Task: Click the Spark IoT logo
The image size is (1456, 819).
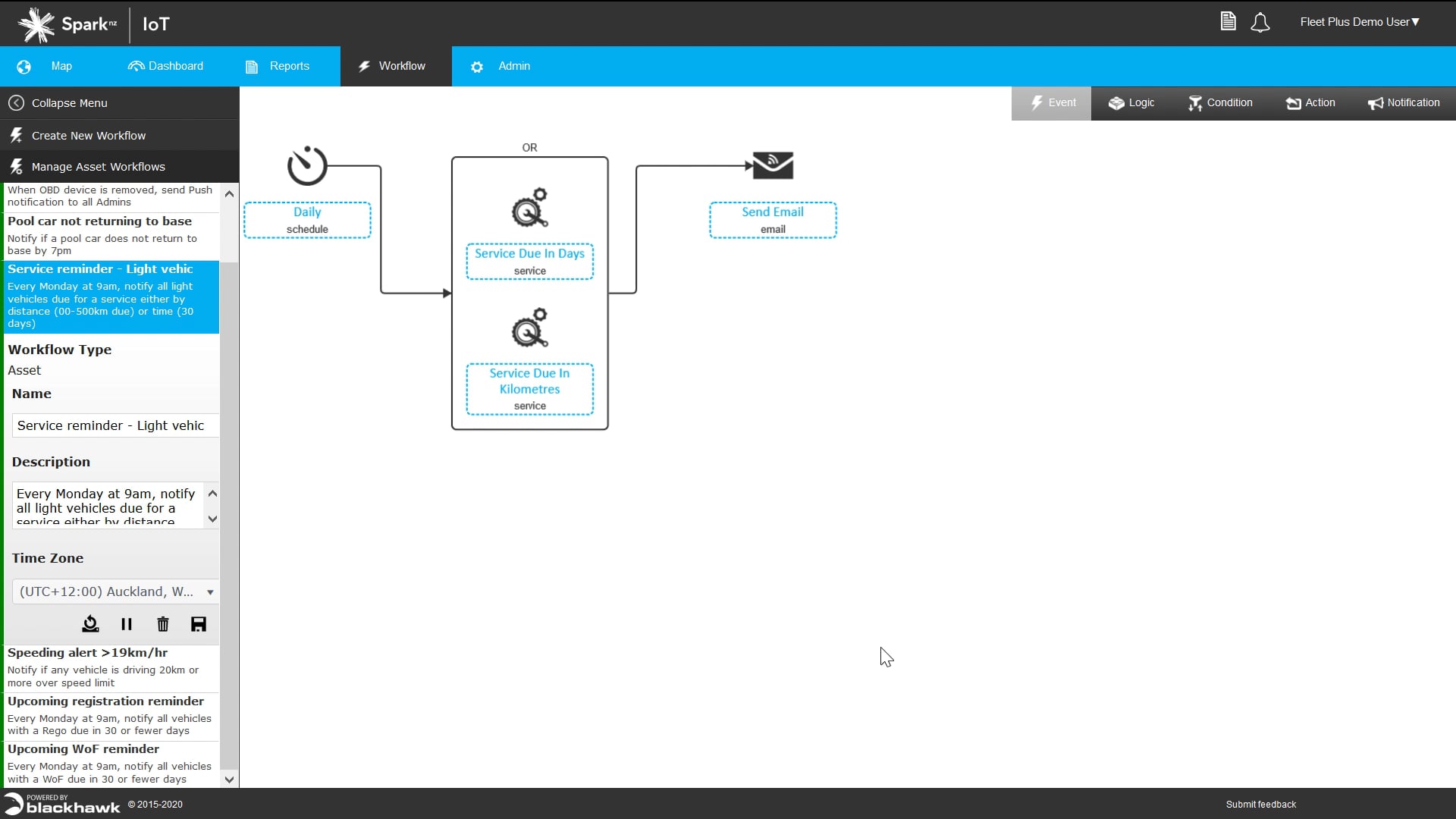Action: pos(93,24)
